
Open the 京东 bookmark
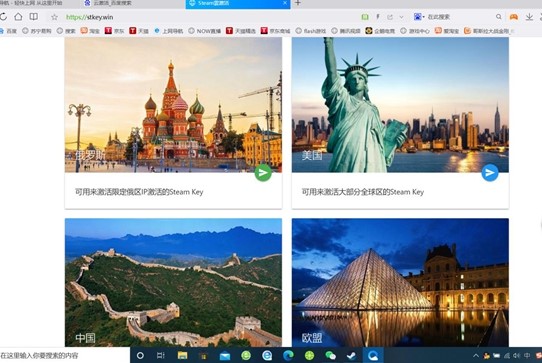coord(114,31)
